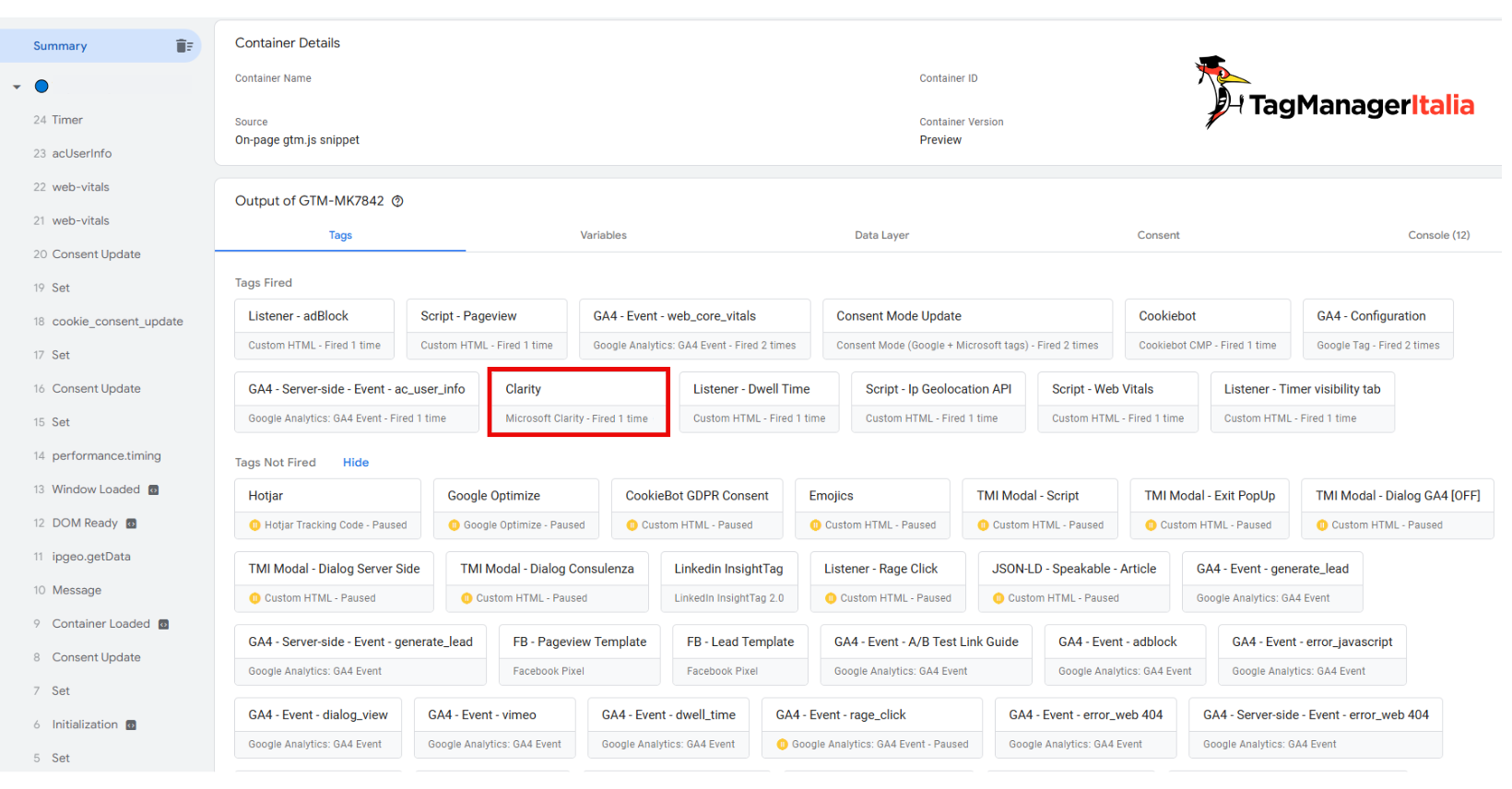This screenshot has width=1512, height=789.
Task: Click the paused icon on rage_click event tag
Action: tap(782, 745)
